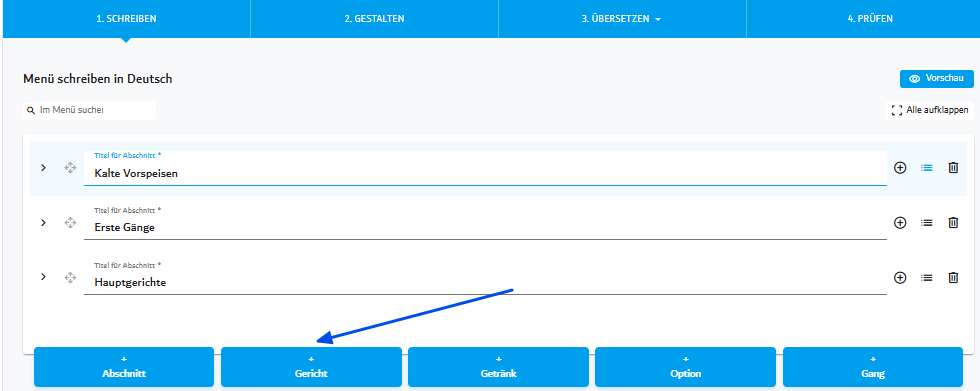Click plus icon on Kalte Vorspeisen row
The width and height of the screenshot is (980, 391).
900,168
